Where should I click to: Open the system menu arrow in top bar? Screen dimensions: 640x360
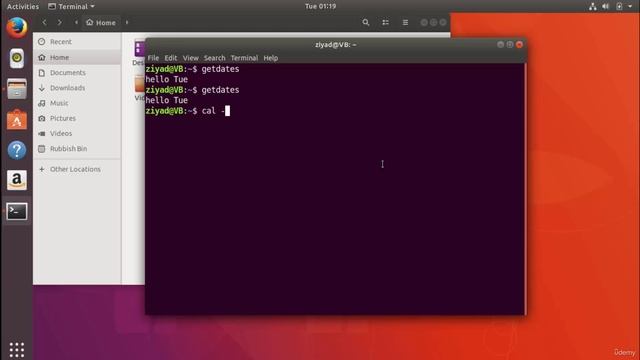point(630,6)
